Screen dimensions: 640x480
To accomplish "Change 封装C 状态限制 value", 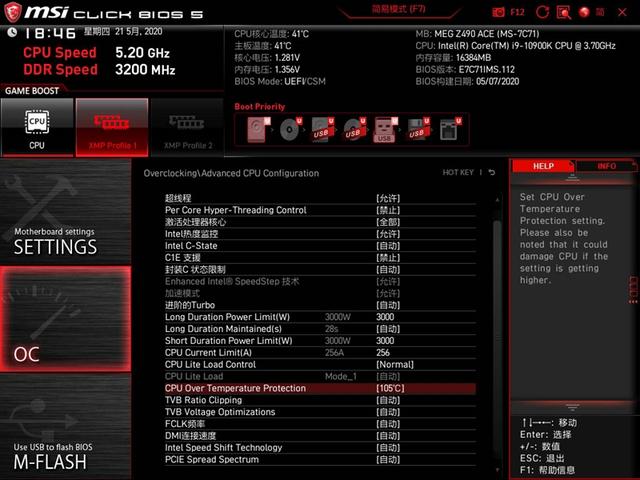I will pyautogui.click(x=388, y=269).
